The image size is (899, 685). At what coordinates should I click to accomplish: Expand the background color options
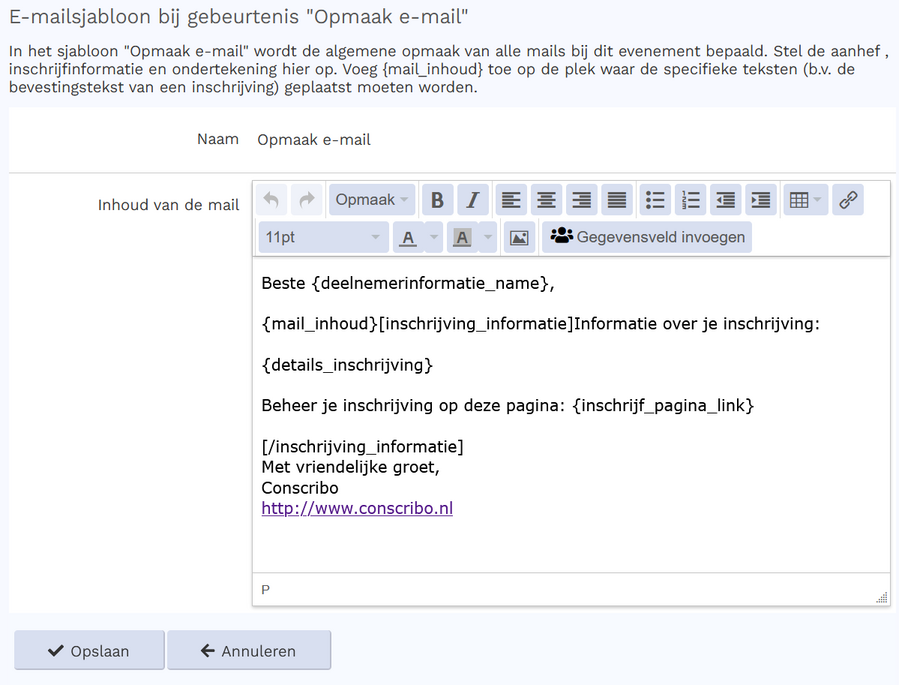pos(487,237)
